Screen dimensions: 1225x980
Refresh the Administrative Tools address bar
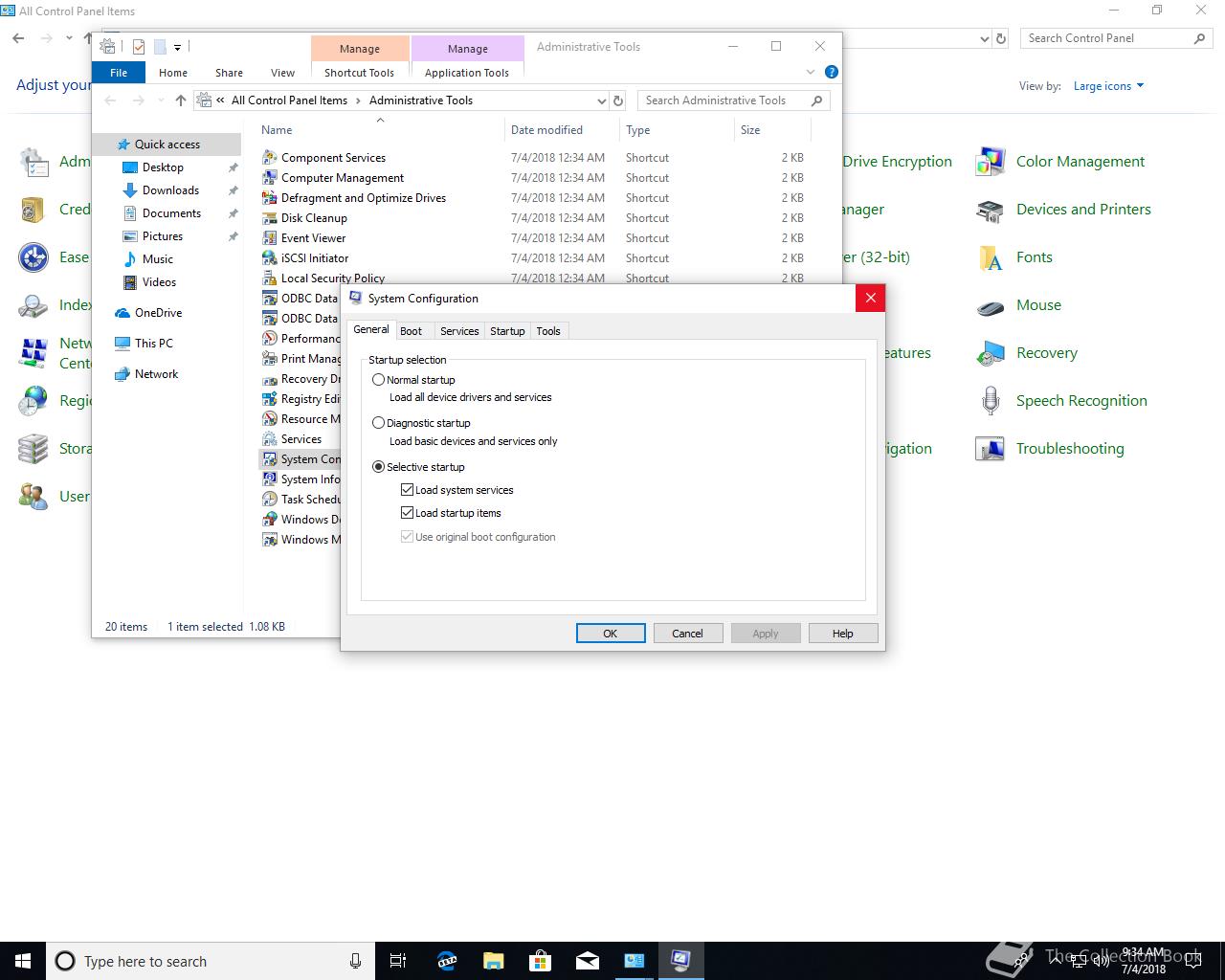[x=618, y=100]
